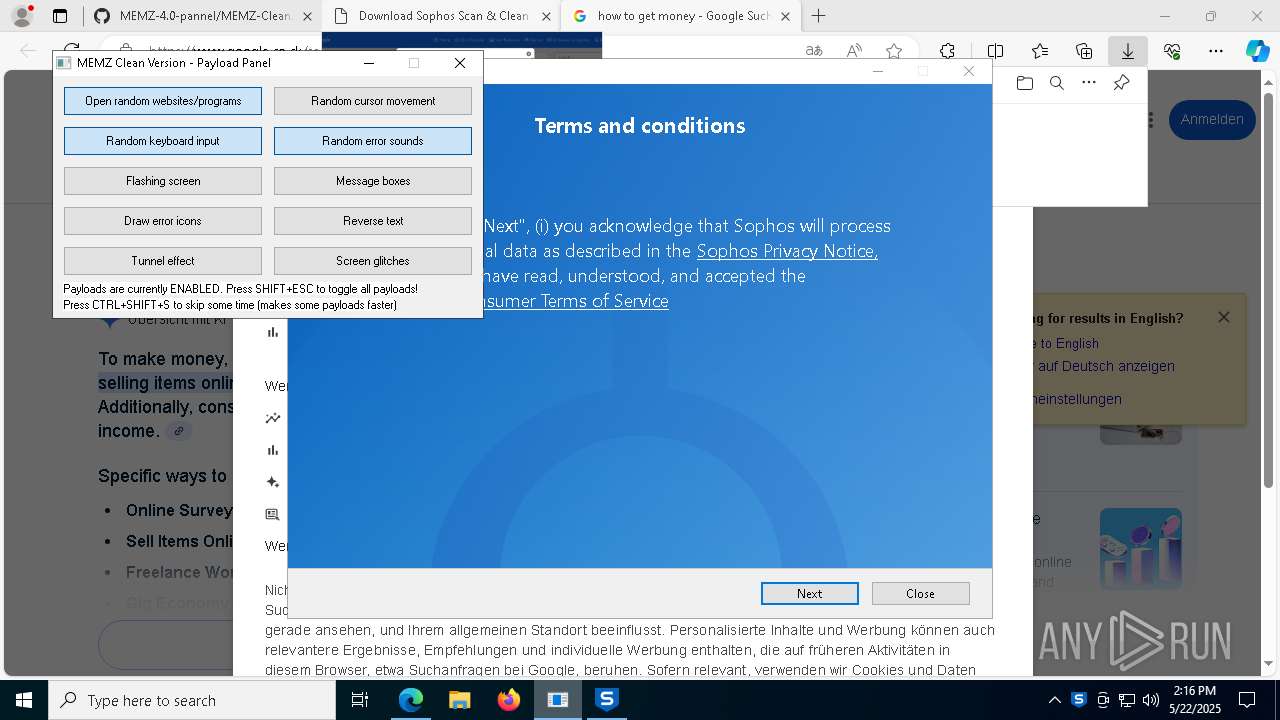Open the Favorites list icon
This screenshot has width=1280, height=720.
[x=1040, y=51]
